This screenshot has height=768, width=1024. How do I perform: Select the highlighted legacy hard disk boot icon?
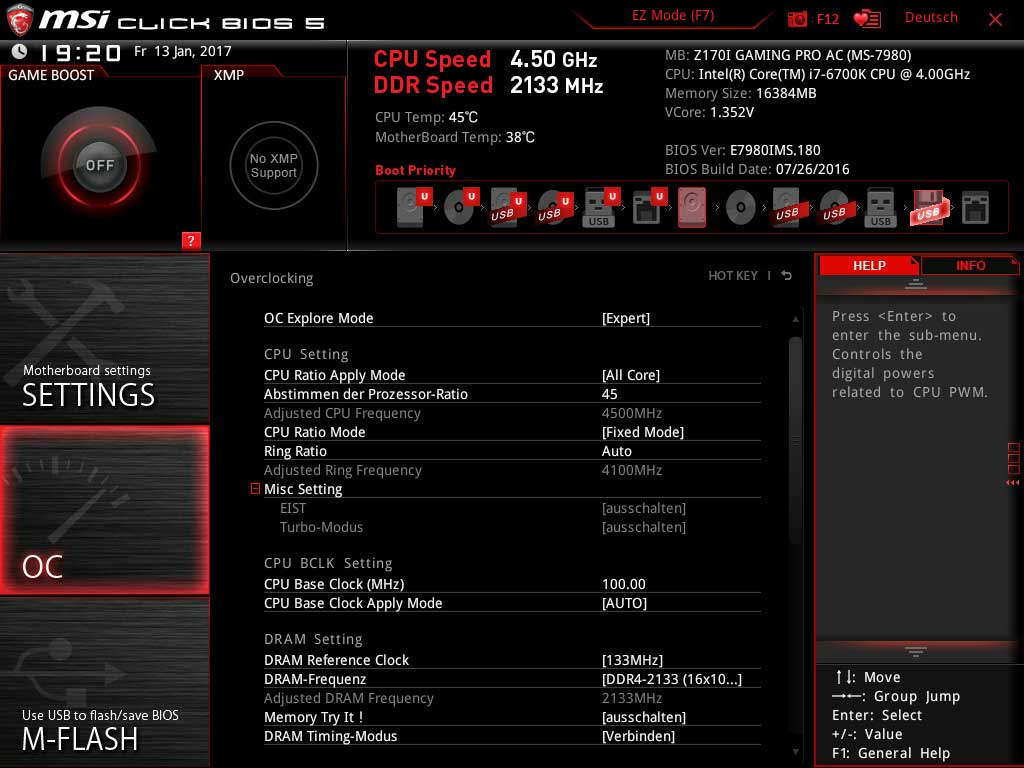tap(692, 207)
